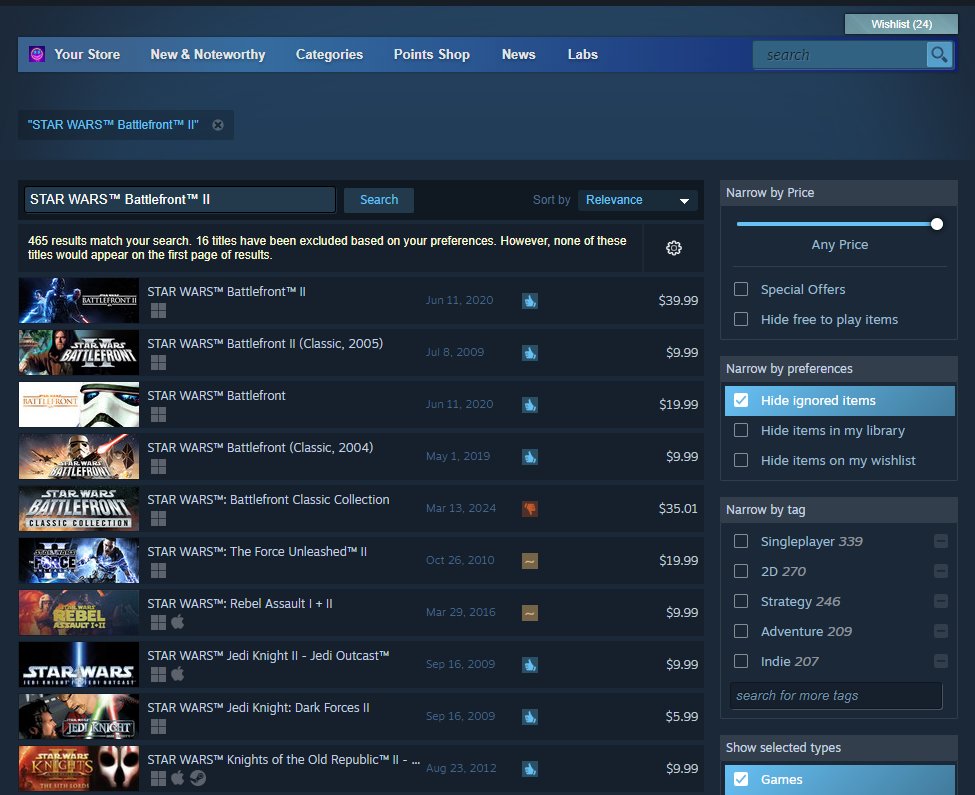Open search preferences gear icon
Image resolution: width=975 pixels, height=795 pixels.
[673, 248]
